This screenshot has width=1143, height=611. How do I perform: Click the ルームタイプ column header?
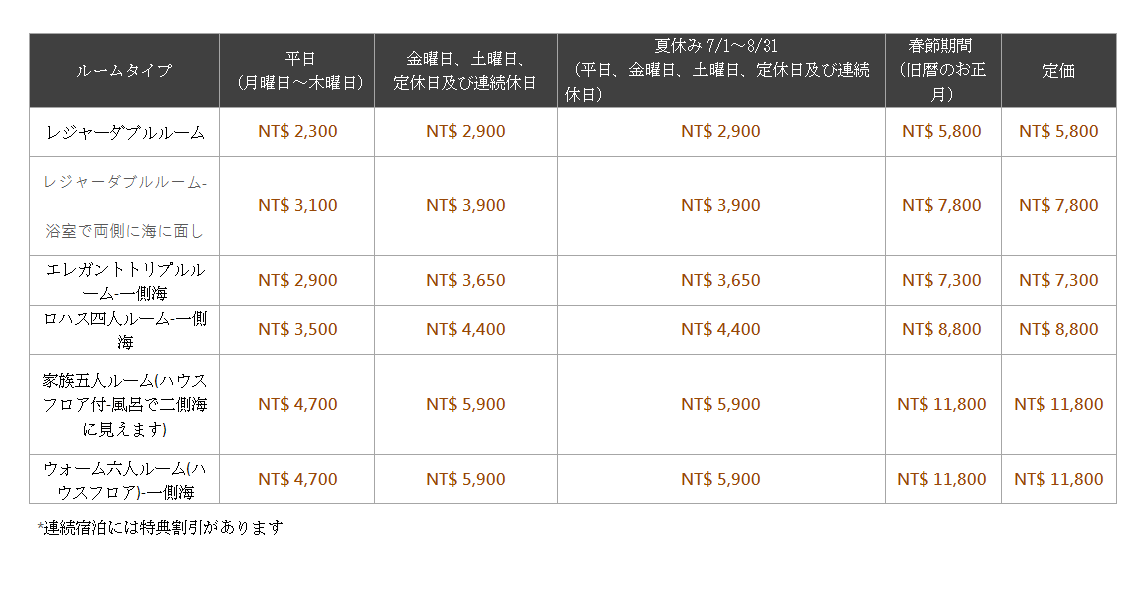point(124,71)
